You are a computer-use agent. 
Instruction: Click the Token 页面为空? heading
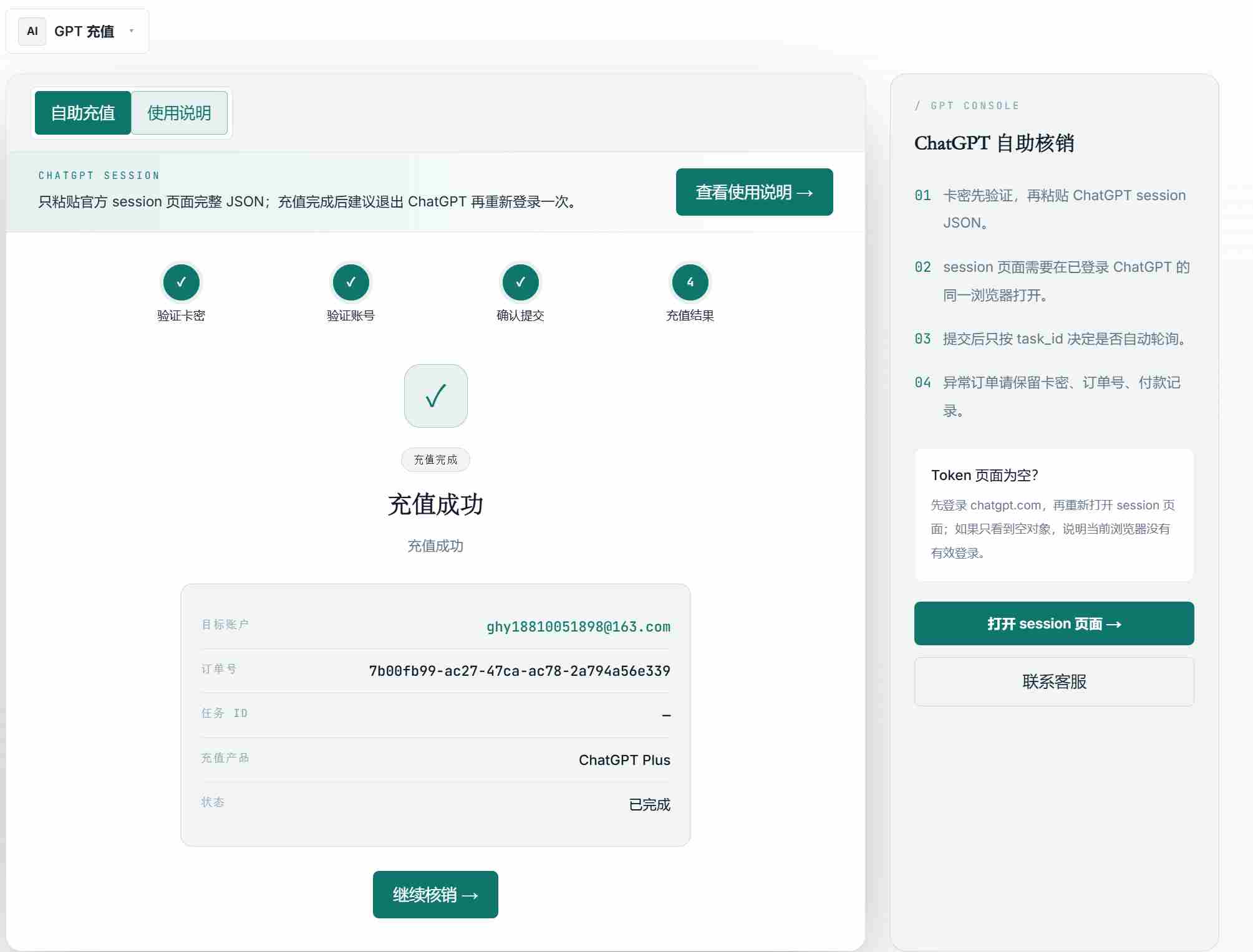coord(985,475)
